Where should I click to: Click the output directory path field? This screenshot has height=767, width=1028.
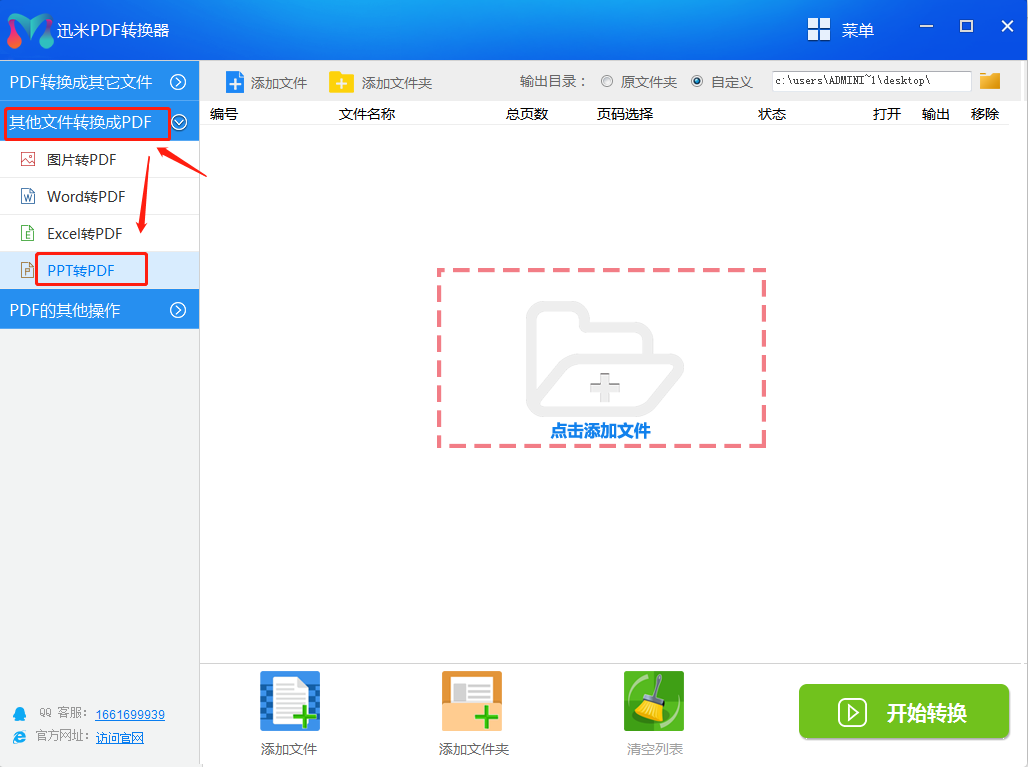[870, 81]
